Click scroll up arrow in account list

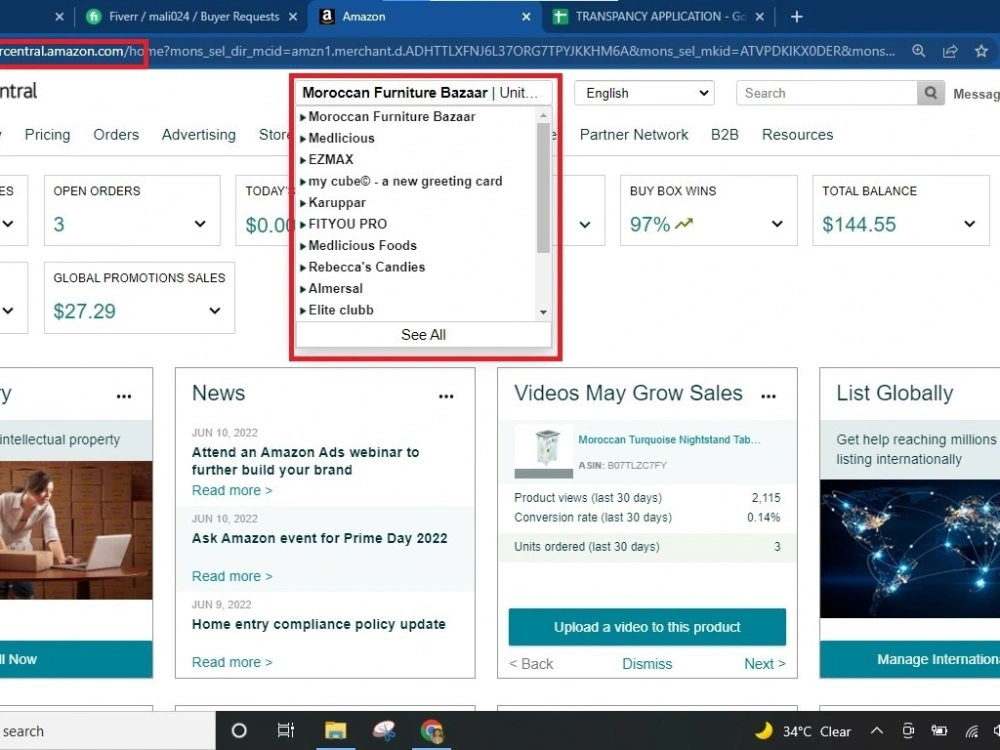pyautogui.click(x=543, y=115)
